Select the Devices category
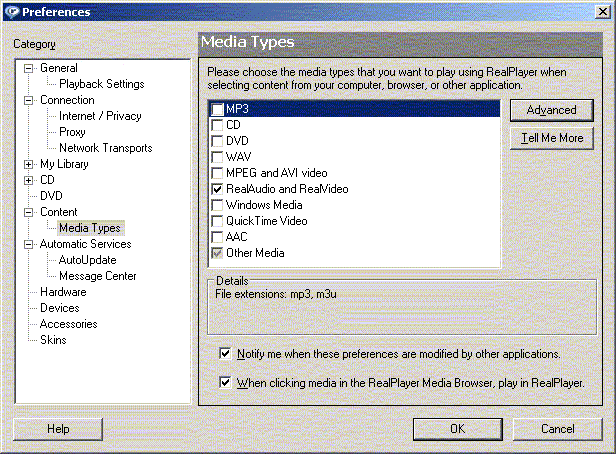This screenshot has height=454, width=616. (x=60, y=308)
